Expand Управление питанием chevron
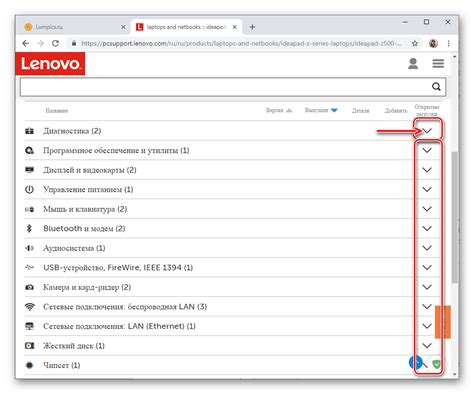 (427, 189)
